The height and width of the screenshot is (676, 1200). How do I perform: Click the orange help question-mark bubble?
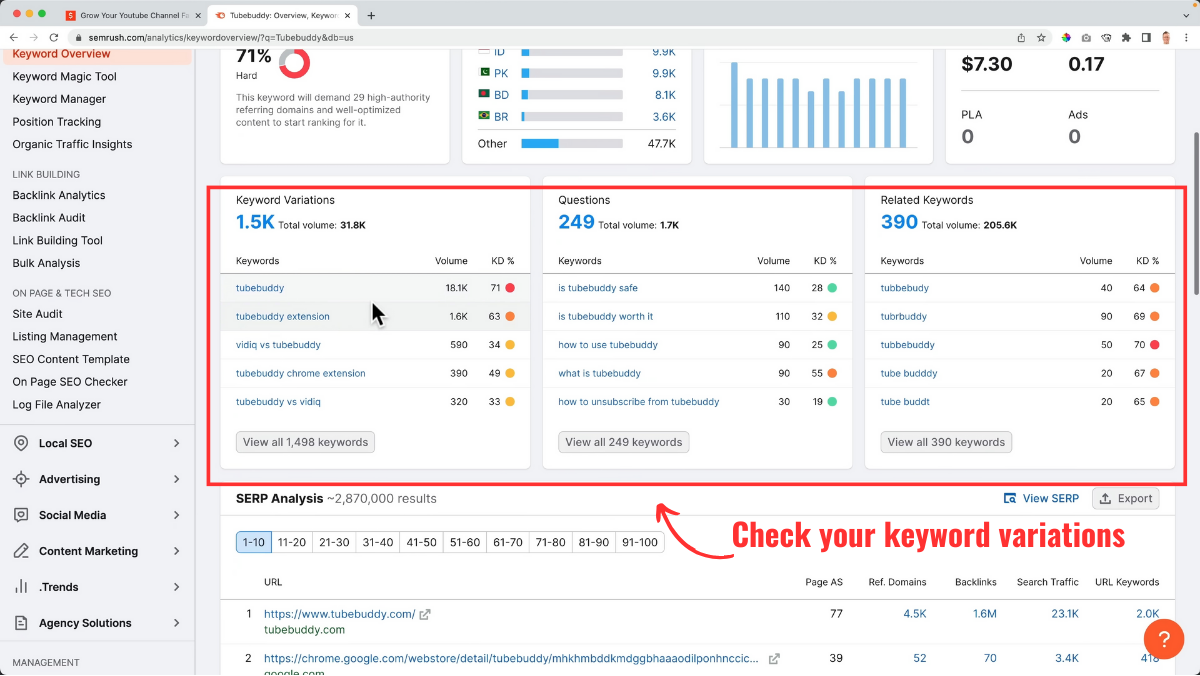tap(1164, 639)
